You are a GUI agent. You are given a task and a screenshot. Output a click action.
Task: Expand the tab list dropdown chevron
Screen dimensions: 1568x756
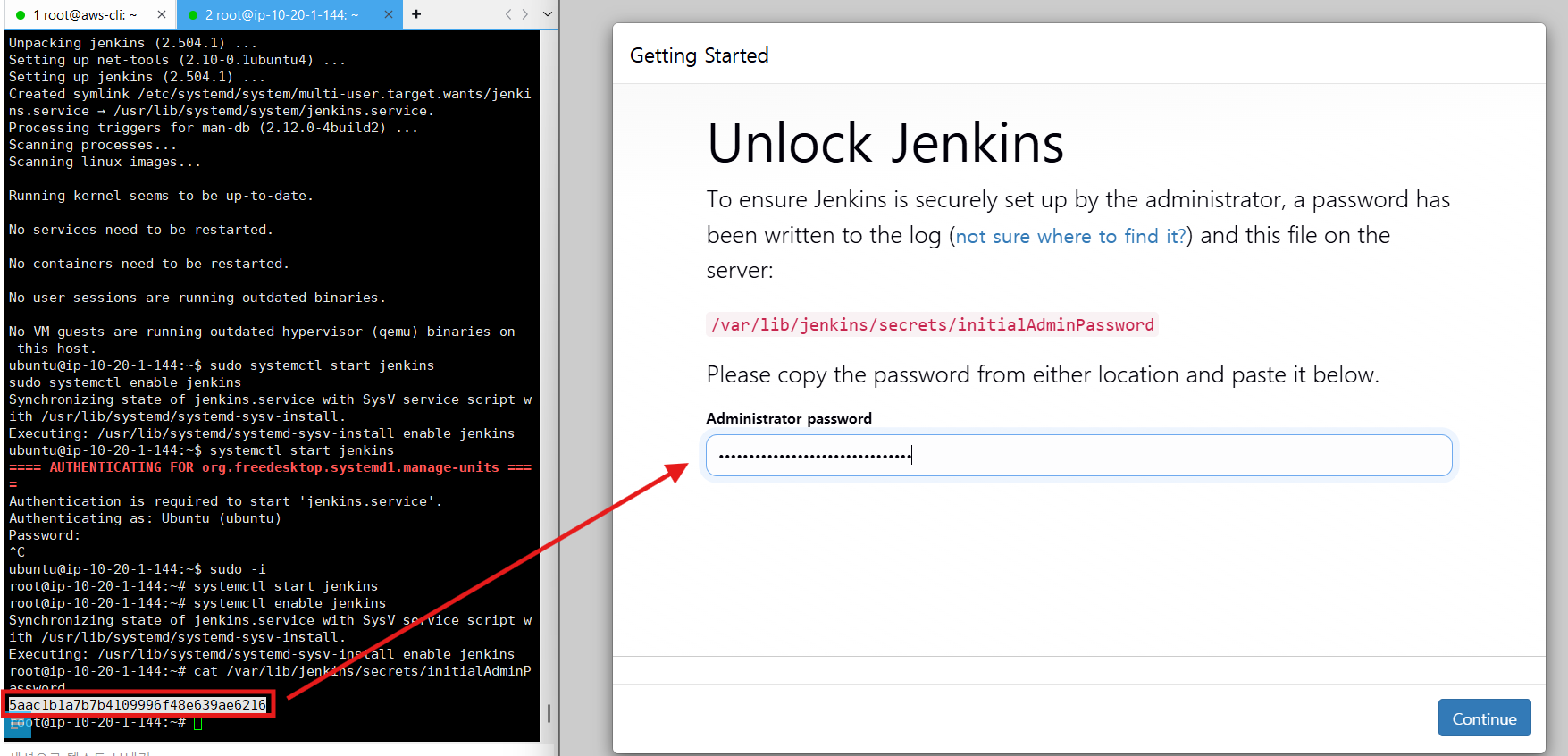pos(548,14)
